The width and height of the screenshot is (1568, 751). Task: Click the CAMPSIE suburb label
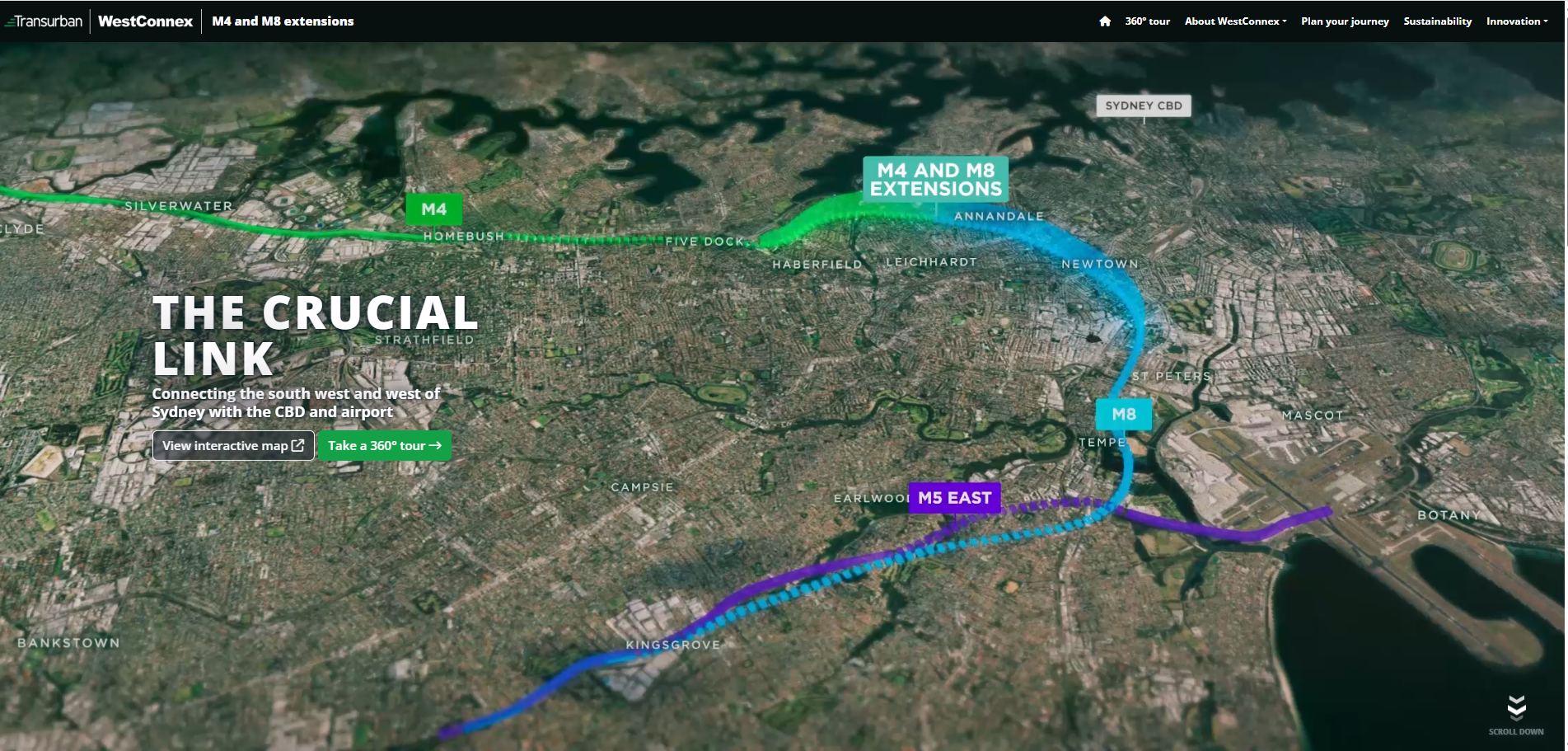pos(642,487)
